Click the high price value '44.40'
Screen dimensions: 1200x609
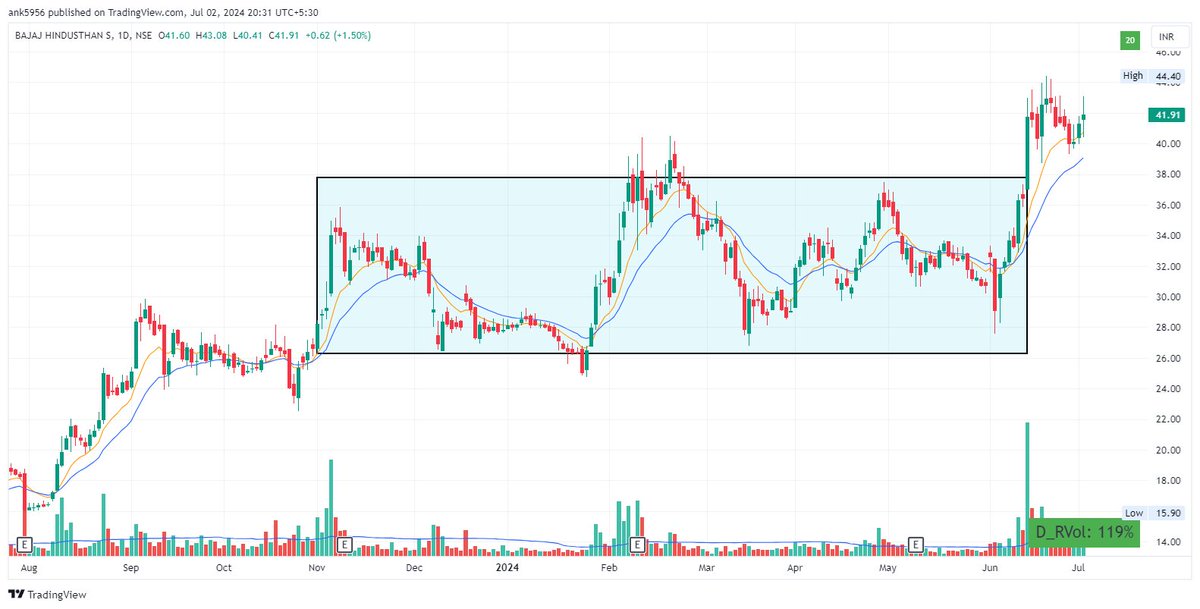pyautogui.click(x=1168, y=75)
